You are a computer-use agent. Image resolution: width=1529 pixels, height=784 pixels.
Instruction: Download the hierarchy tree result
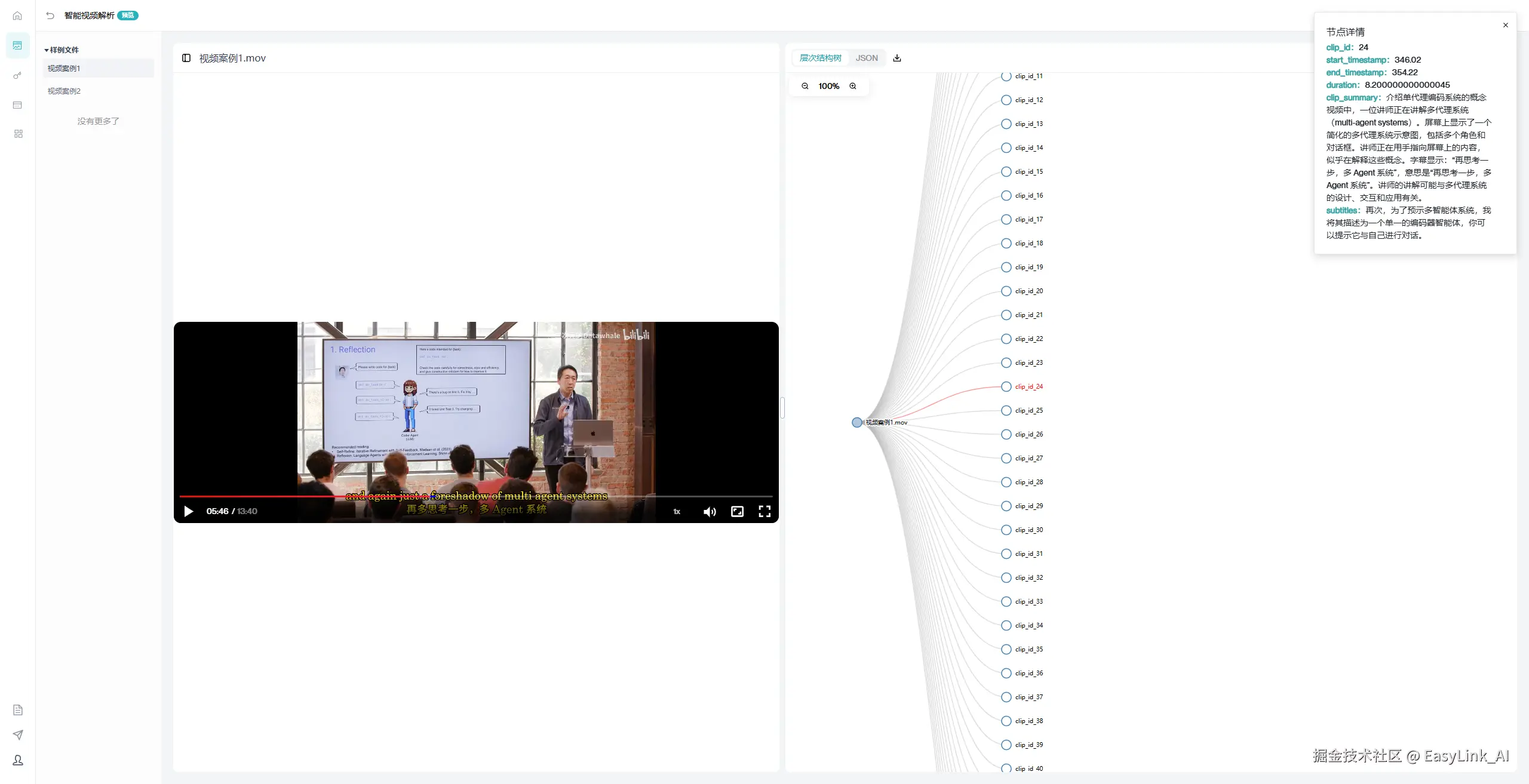(897, 58)
